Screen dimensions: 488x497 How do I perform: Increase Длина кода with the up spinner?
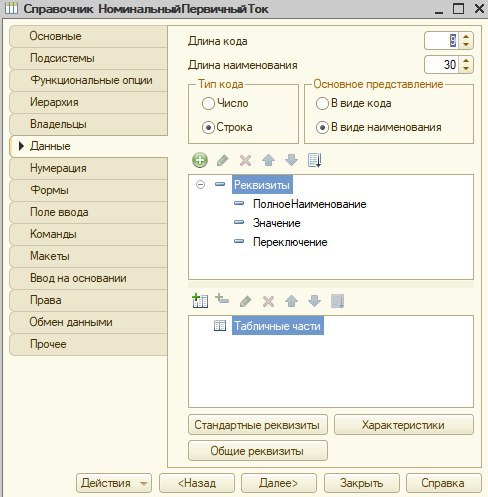pos(466,37)
